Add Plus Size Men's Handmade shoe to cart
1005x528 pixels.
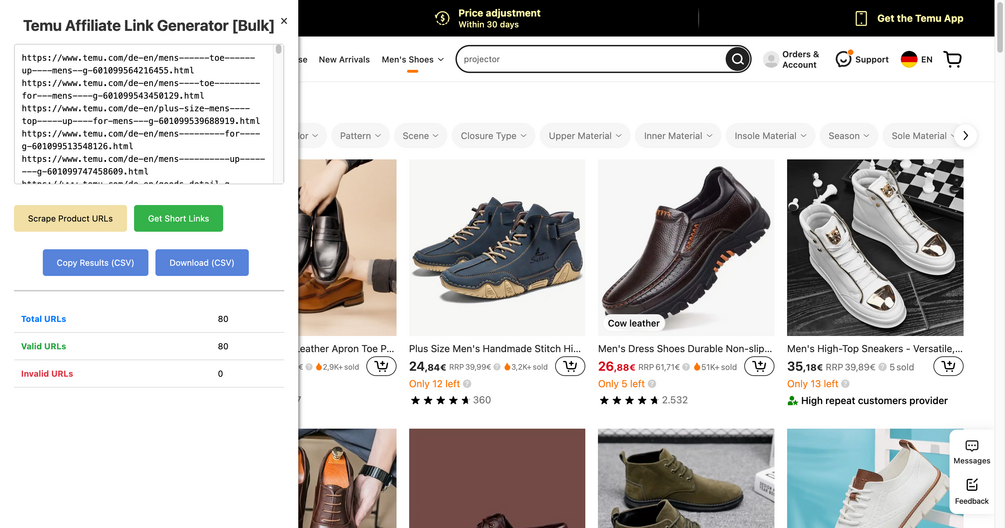click(570, 367)
